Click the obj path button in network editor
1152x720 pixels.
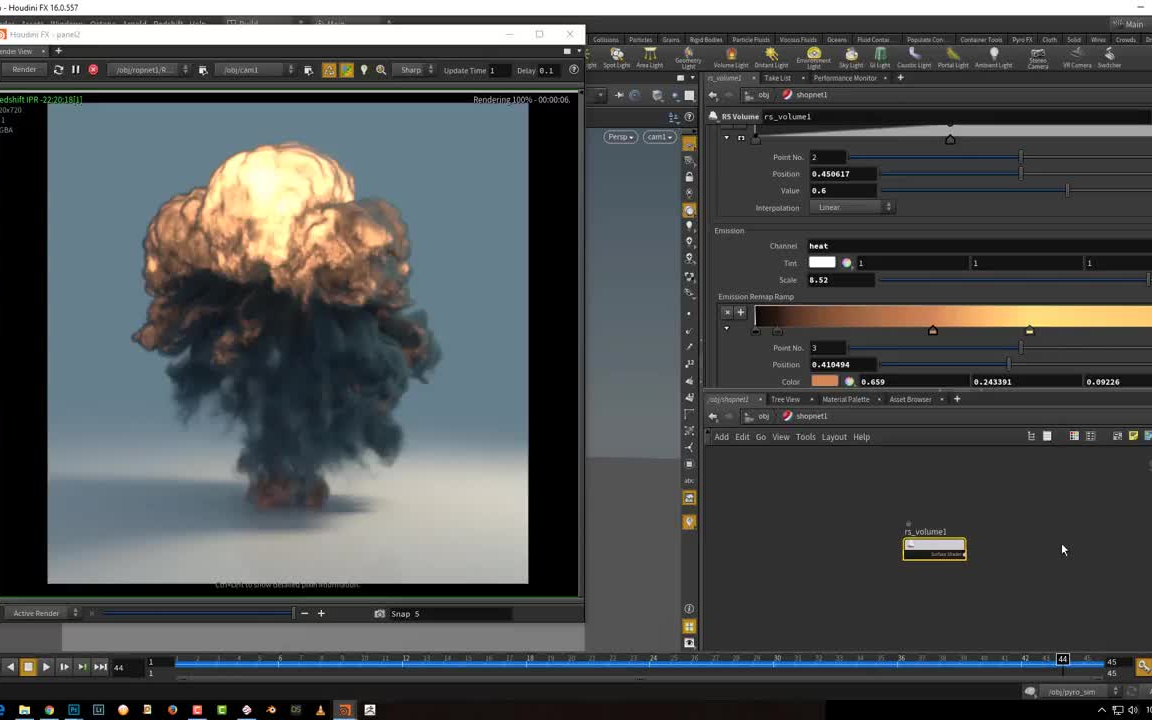[757, 416]
